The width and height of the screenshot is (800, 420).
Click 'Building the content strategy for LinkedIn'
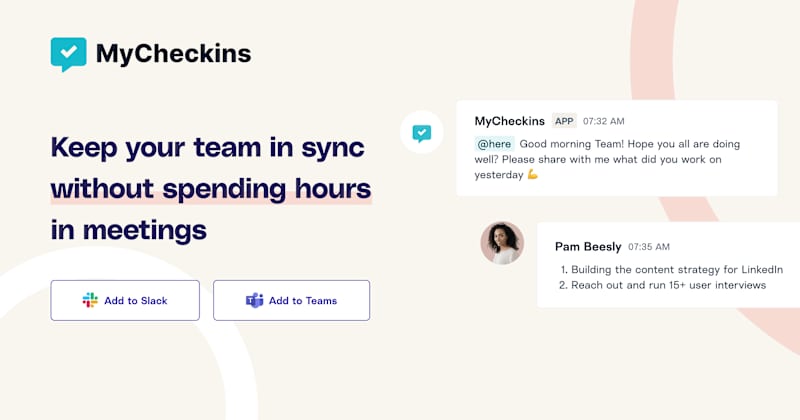(x=677, y=269)
